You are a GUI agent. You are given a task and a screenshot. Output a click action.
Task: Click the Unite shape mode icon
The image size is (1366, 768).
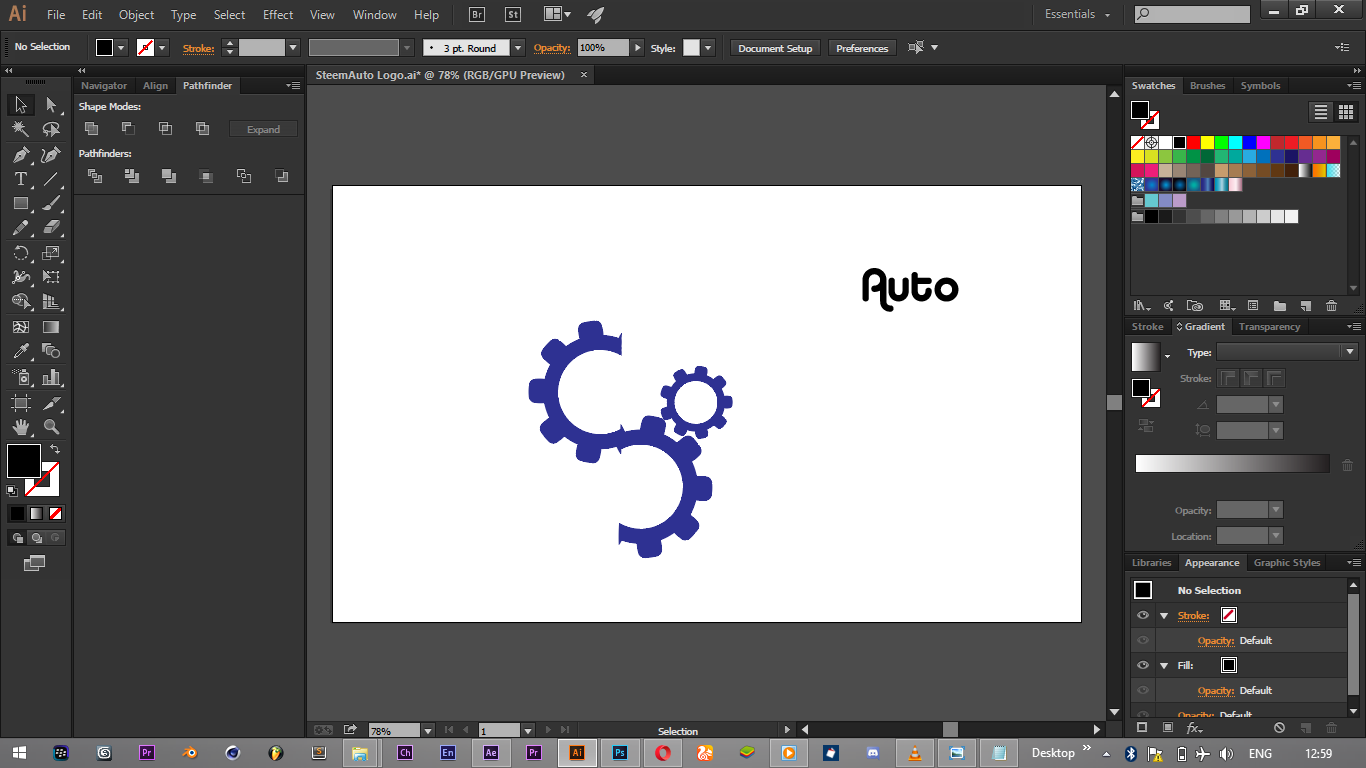[x=92, y=129]
